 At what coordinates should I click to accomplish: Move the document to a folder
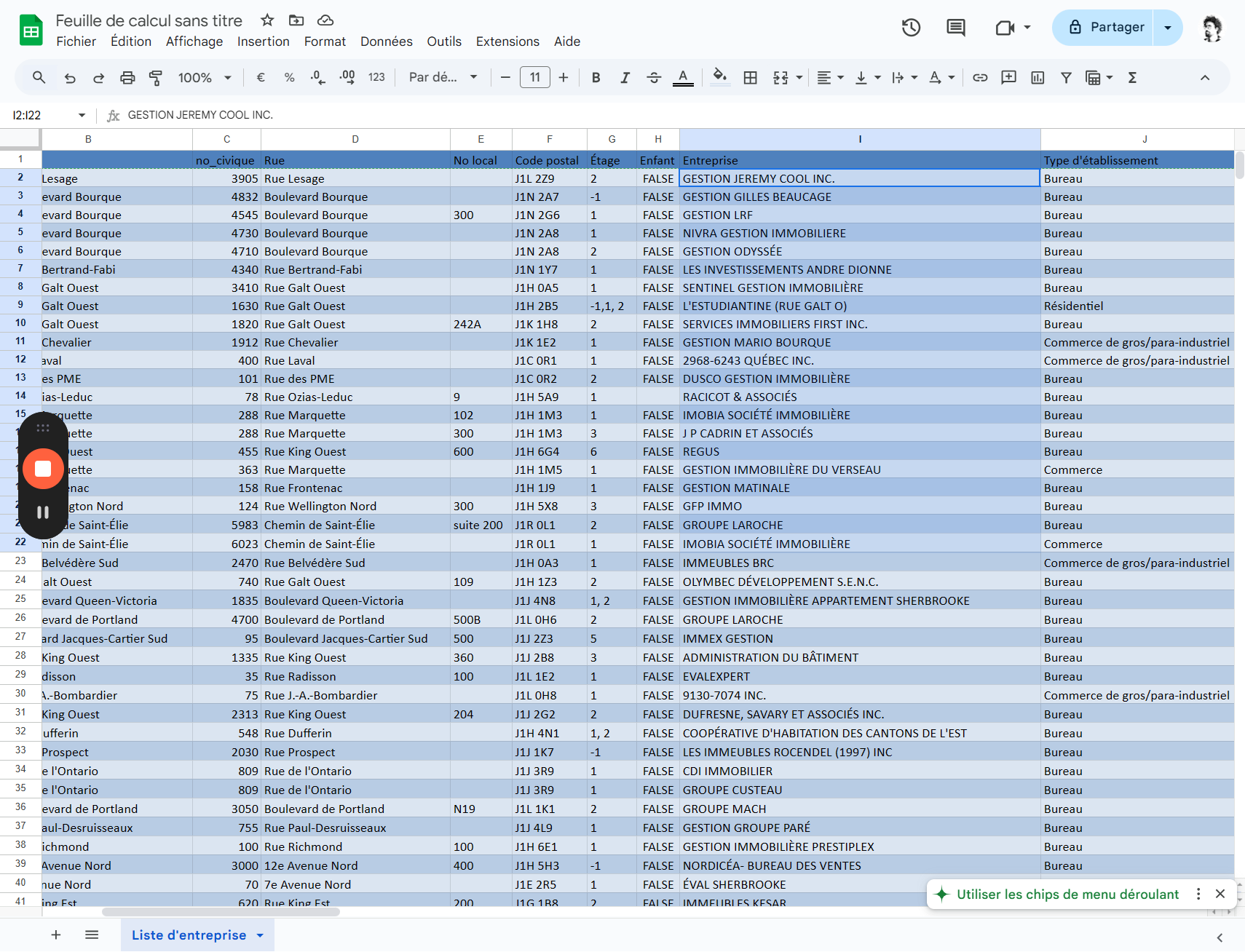coord(296,20)
